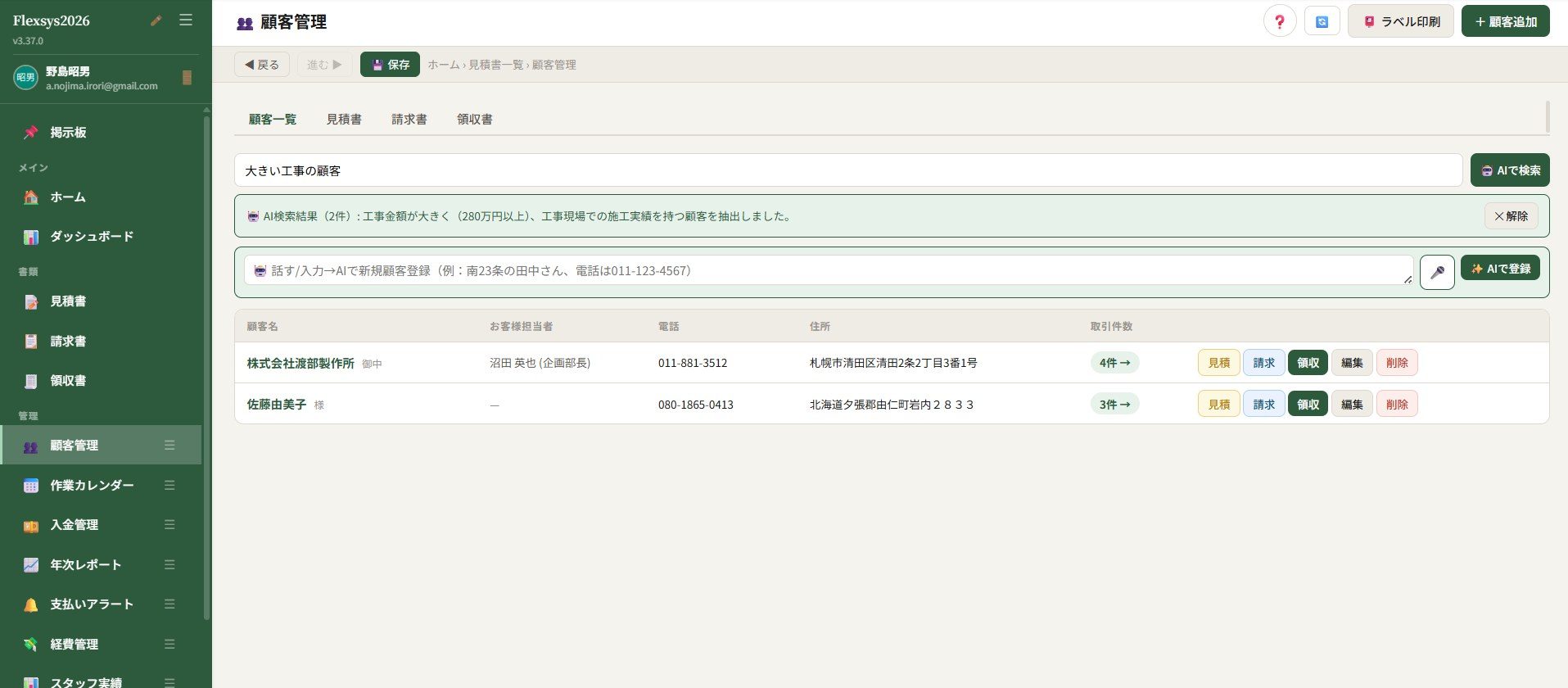The height and width of the screenshot is (688, 1568).
Task: Click the AI new customer registration text box
Action: coord(829,270)
